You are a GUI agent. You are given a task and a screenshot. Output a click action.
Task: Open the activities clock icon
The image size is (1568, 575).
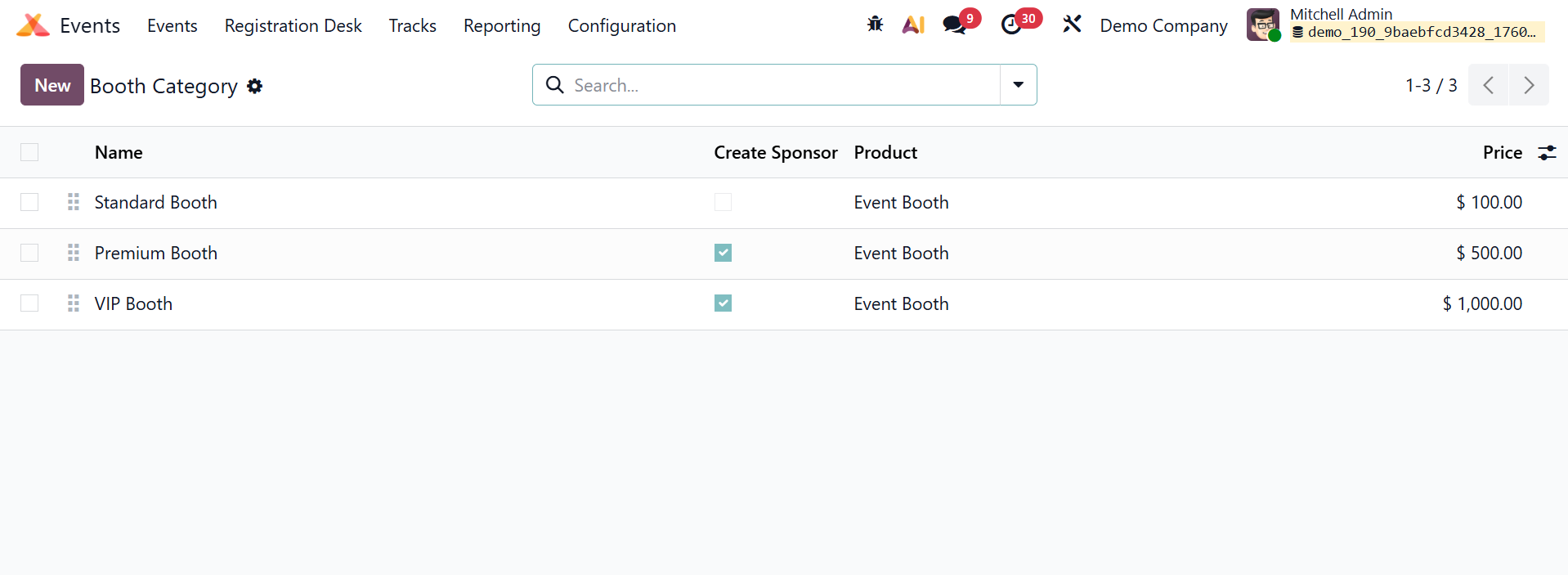tap(1012, 25)
